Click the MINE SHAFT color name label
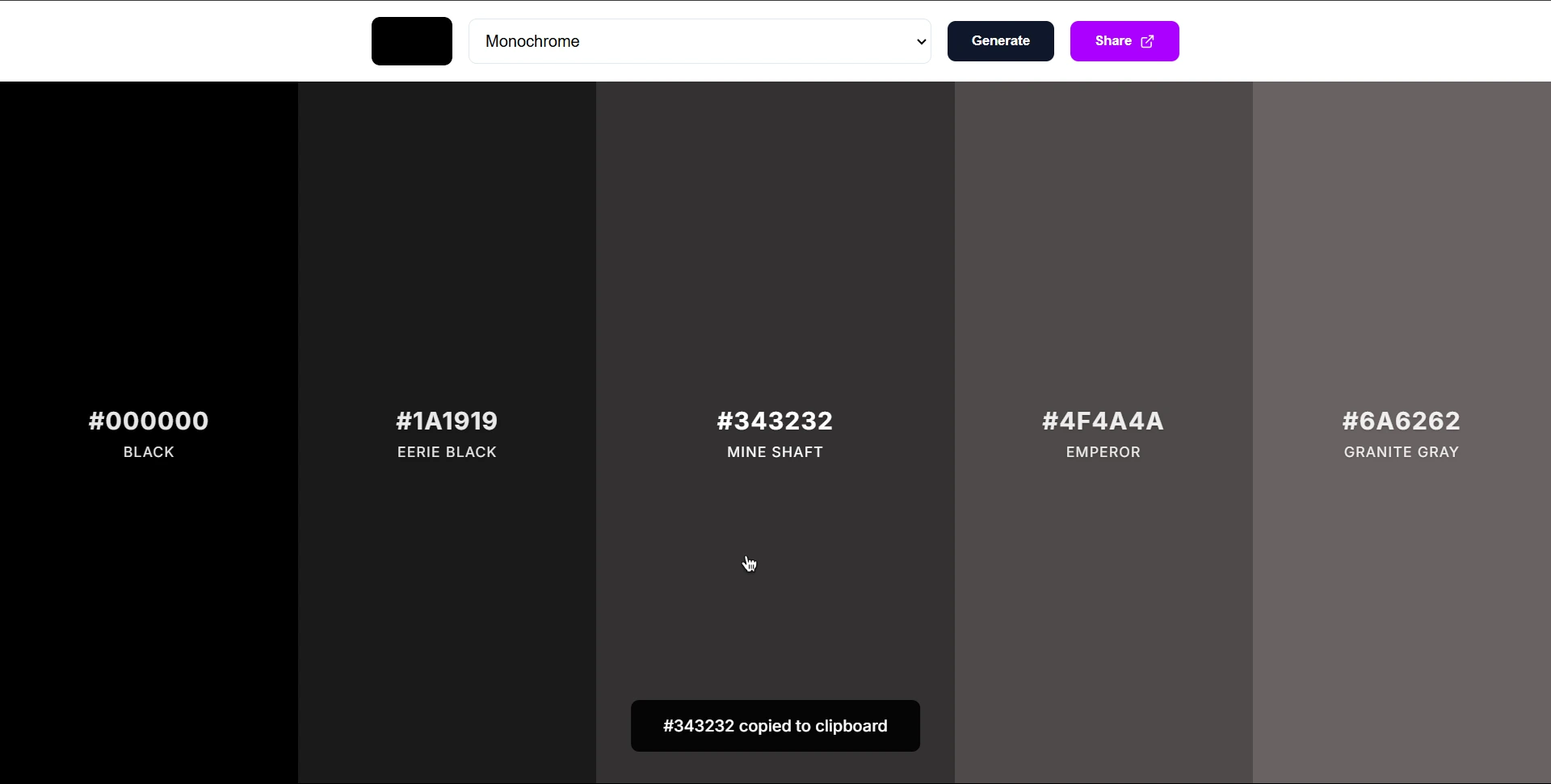The height and width of the screenshot is (784, 1551). (774, 451)
